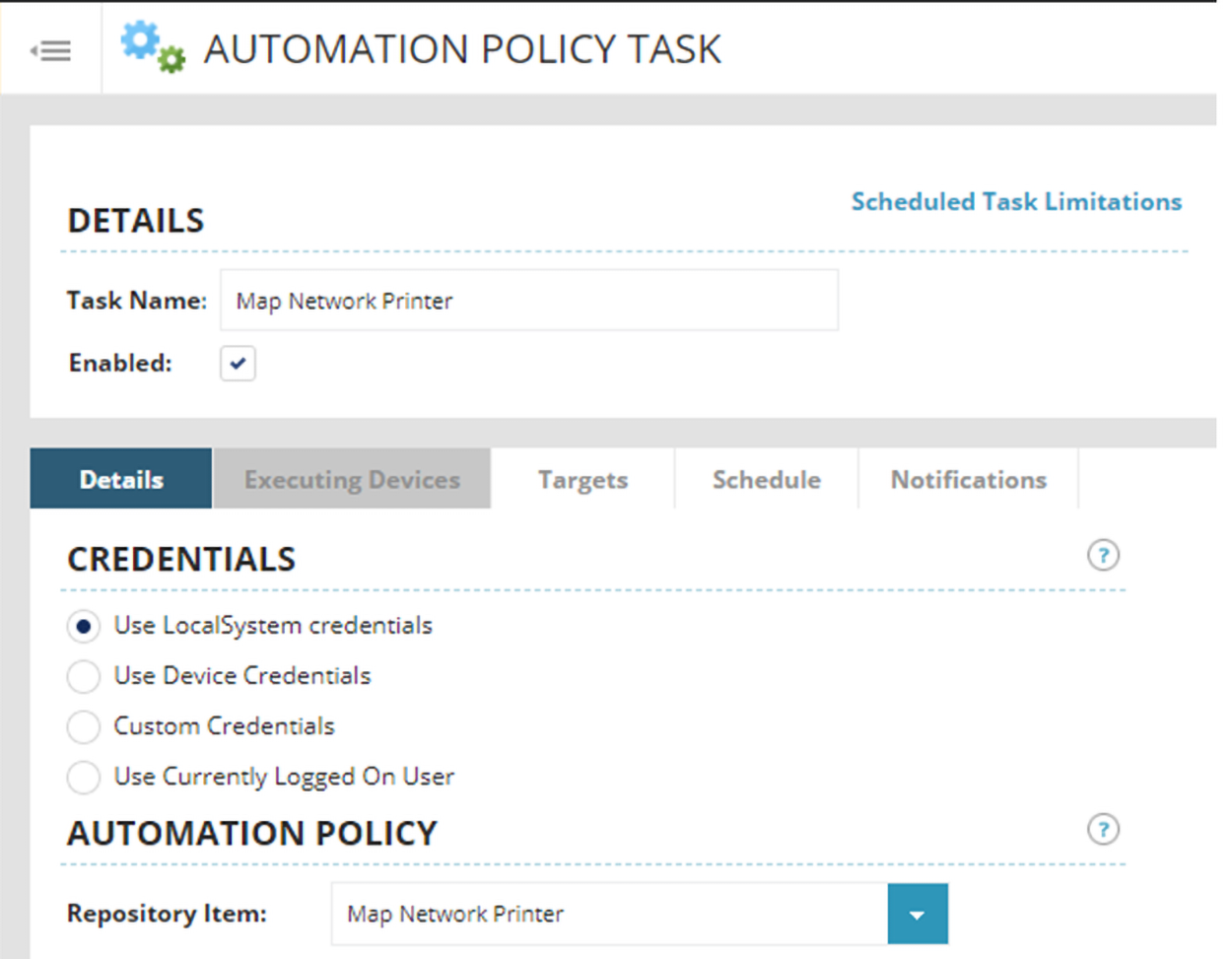Edit the Task Name field
The height and width of the screenshot is (959, 1232).
[x=529, y=300]
